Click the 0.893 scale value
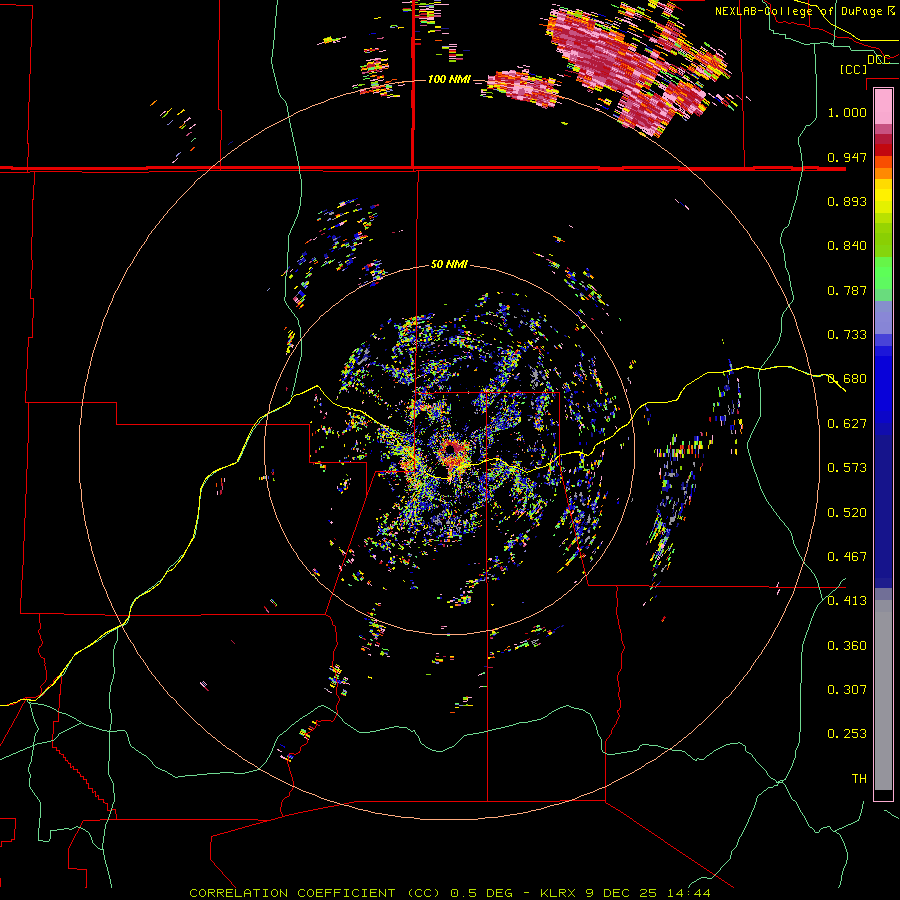900x900 pixels. 847,201
